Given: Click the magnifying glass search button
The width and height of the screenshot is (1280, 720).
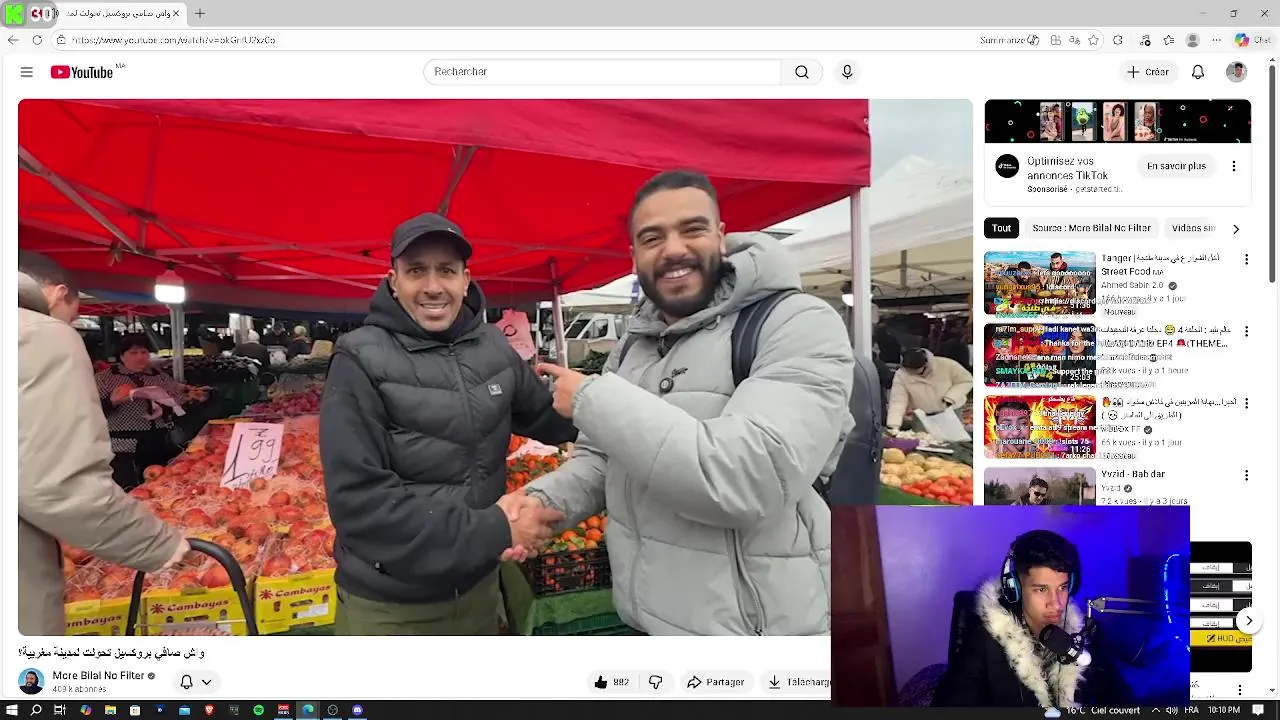Looking at the screenshot, I should 802,72.
